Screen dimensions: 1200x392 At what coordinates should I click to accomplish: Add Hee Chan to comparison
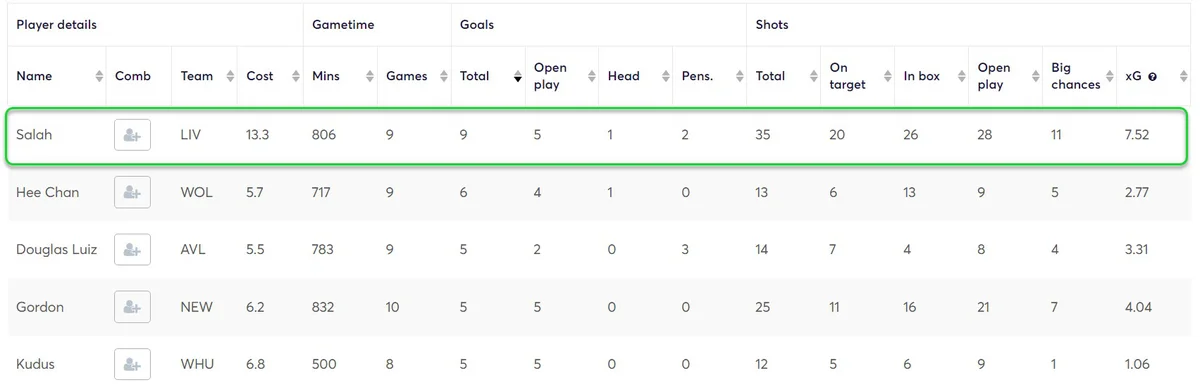coord(132,192)
